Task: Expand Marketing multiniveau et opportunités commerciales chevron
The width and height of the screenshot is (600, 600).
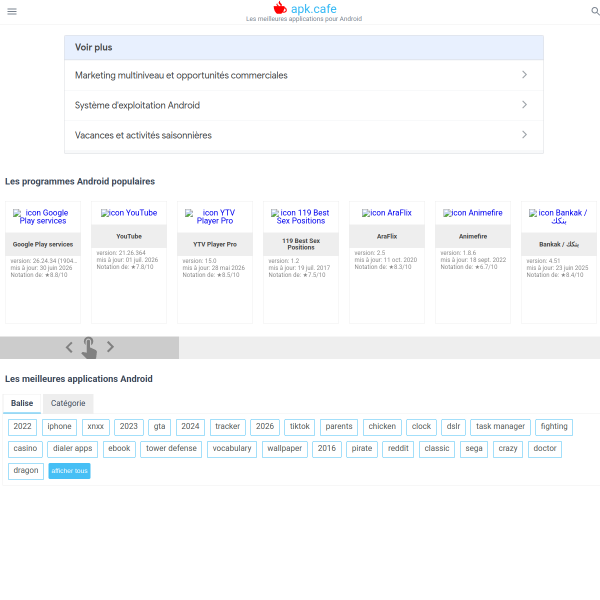Action: click(x=524, y=75)
